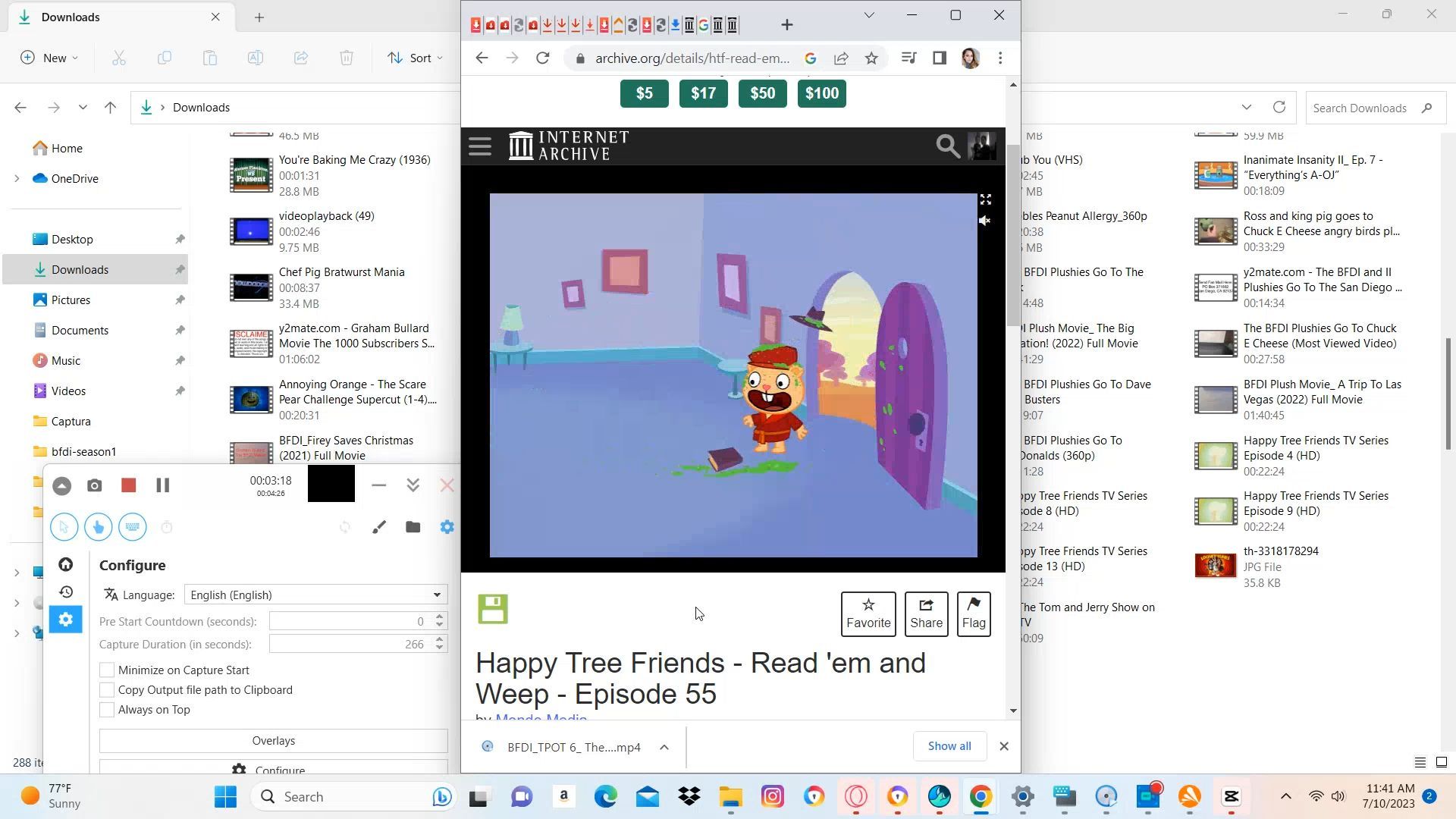Enter fullscreen on video player
The width and height of the screenshot is (1456, 819).
click(985, 199)
